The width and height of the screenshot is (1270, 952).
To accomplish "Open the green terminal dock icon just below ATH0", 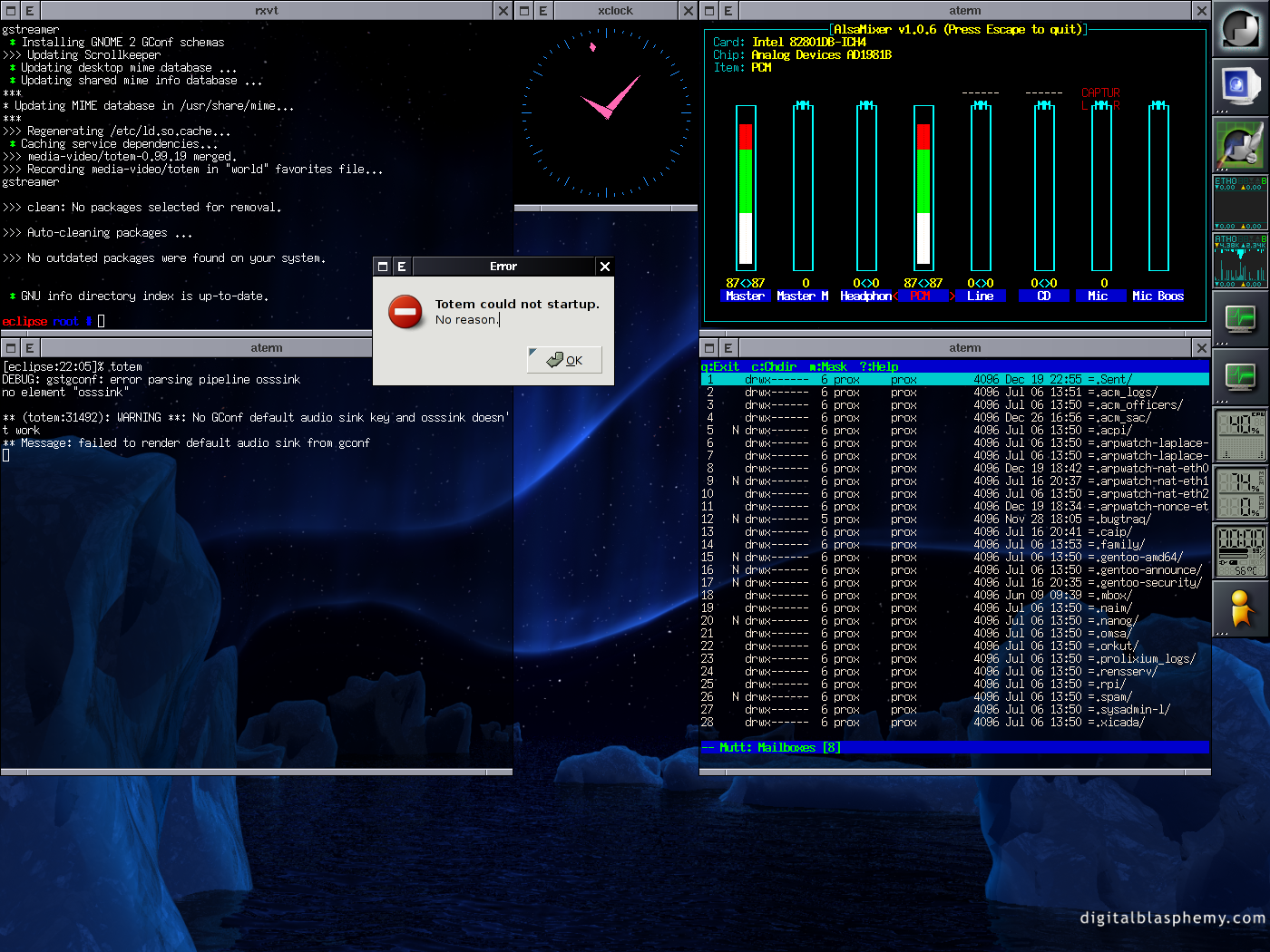I will pos(1240,319).
